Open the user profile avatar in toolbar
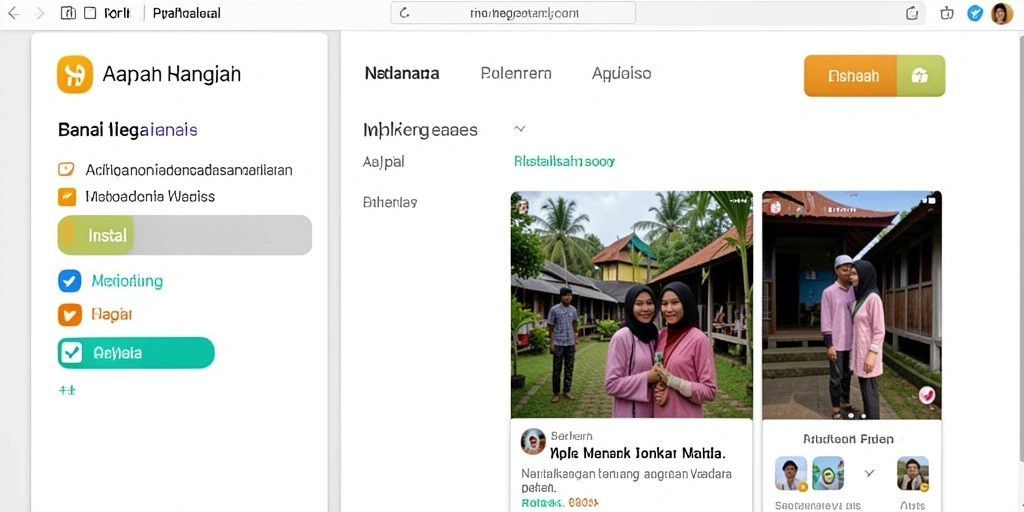 click(x=1002, y=13)
